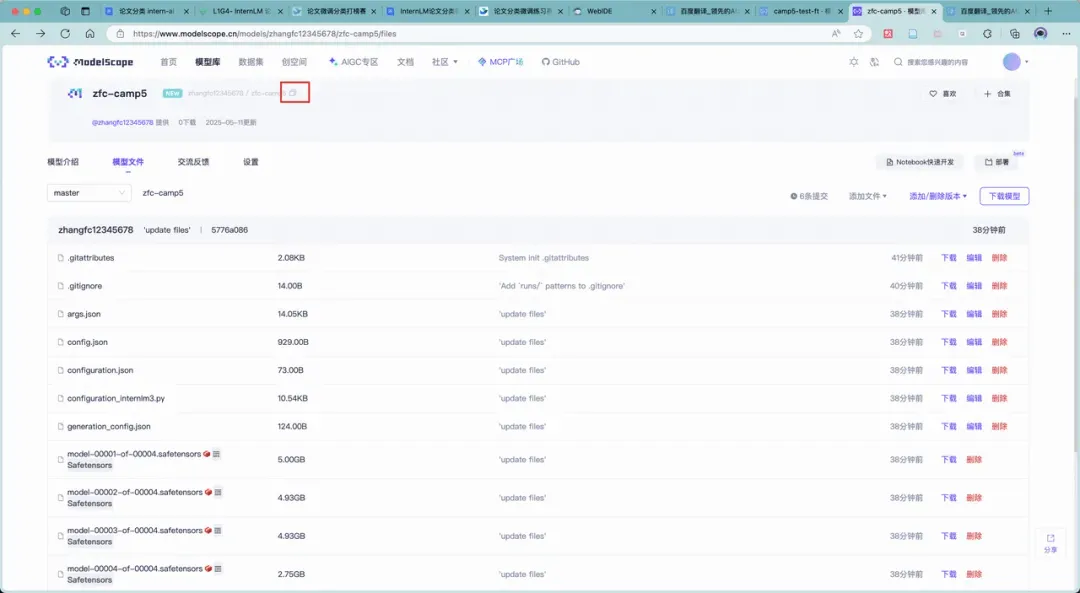Reload the ModelScope page
Viewport: 1080px width, 593px height.
65,34
